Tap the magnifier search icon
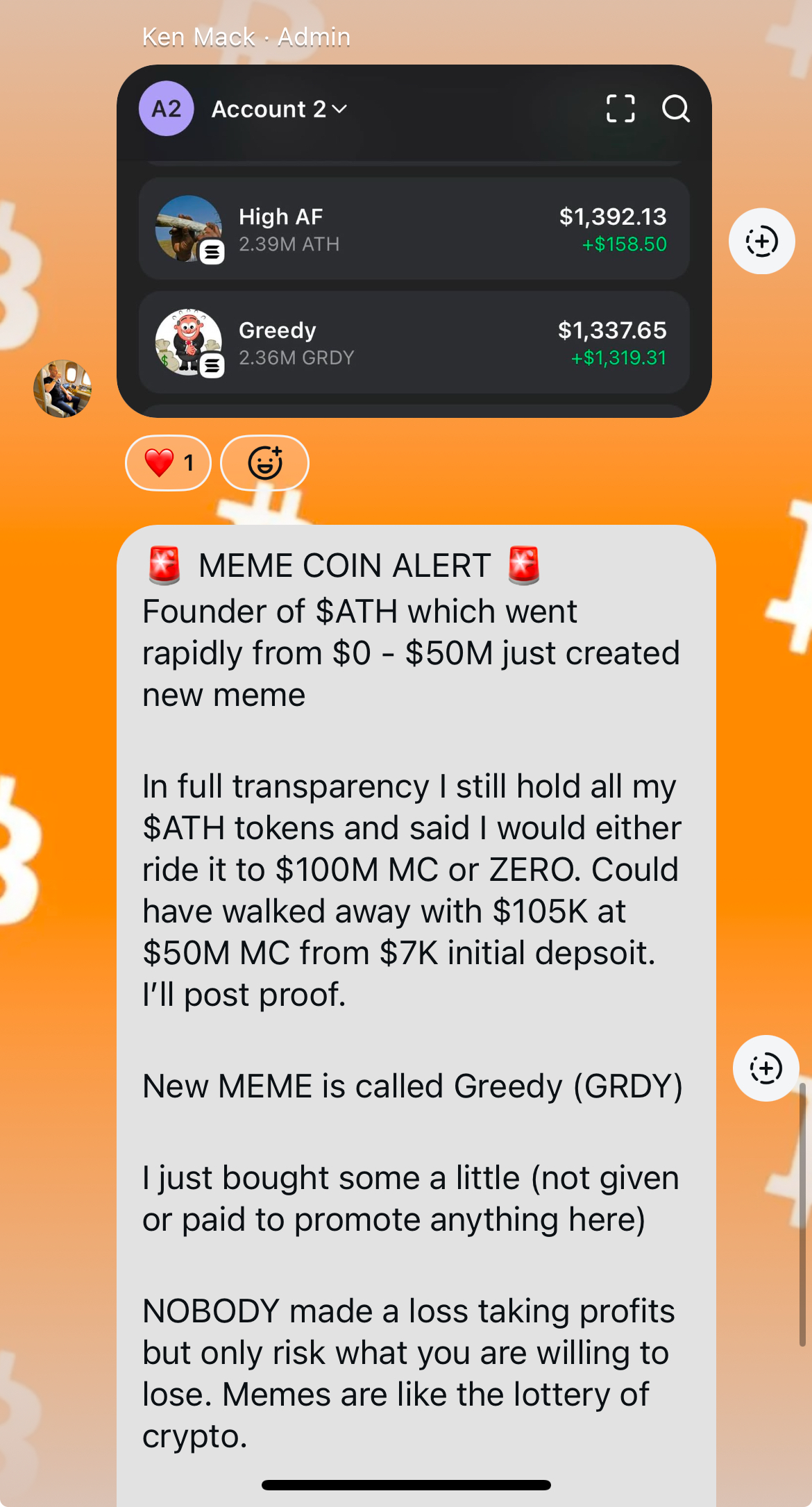This screenshot has width=812, height=1507. pos(676,108)
